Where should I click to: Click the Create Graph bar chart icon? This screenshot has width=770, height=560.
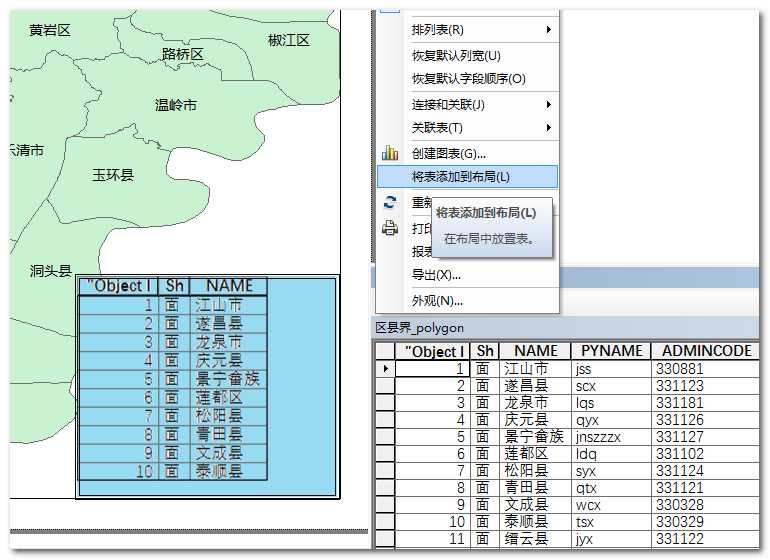pos(390,153)
